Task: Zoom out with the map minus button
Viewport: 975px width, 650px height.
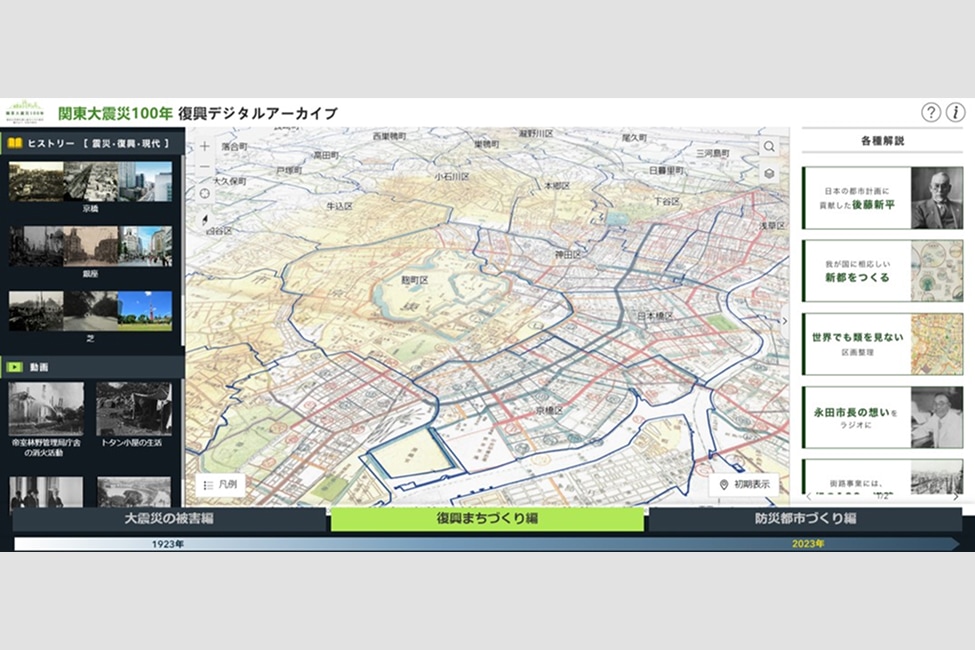Action: tap(205, 167)
